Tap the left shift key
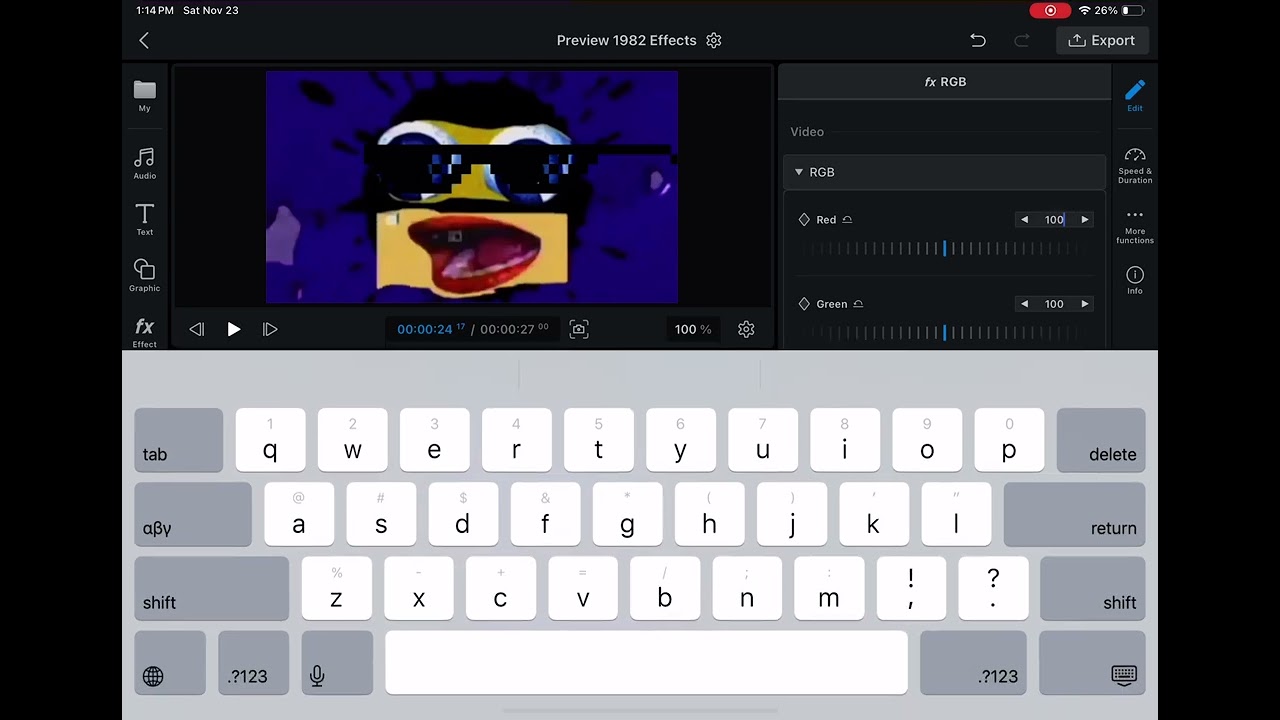Viewport: 1280px width, 720px height. (x=212, y=588)
